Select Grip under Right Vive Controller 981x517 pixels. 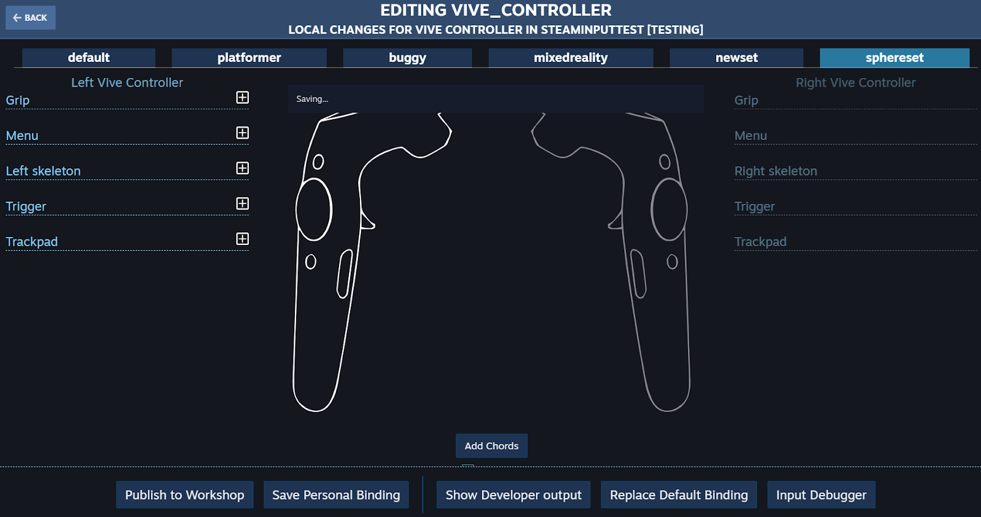point(855,100)
